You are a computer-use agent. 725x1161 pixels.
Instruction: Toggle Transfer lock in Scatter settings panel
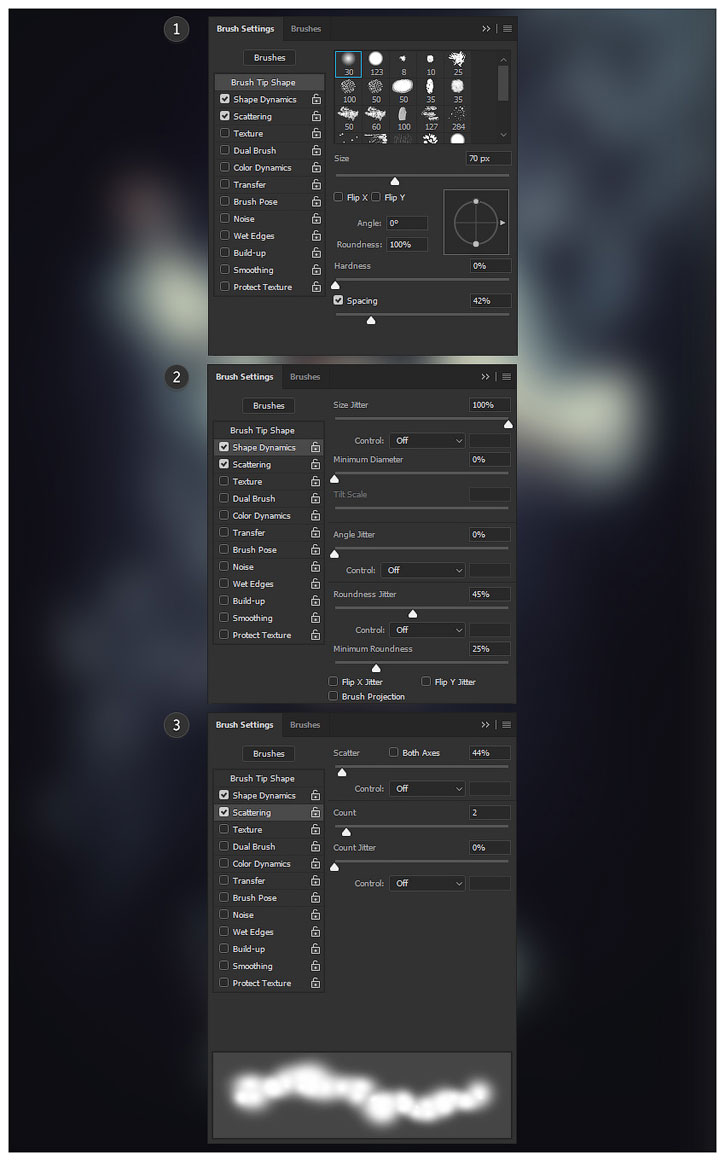click(x=315, y=880)
